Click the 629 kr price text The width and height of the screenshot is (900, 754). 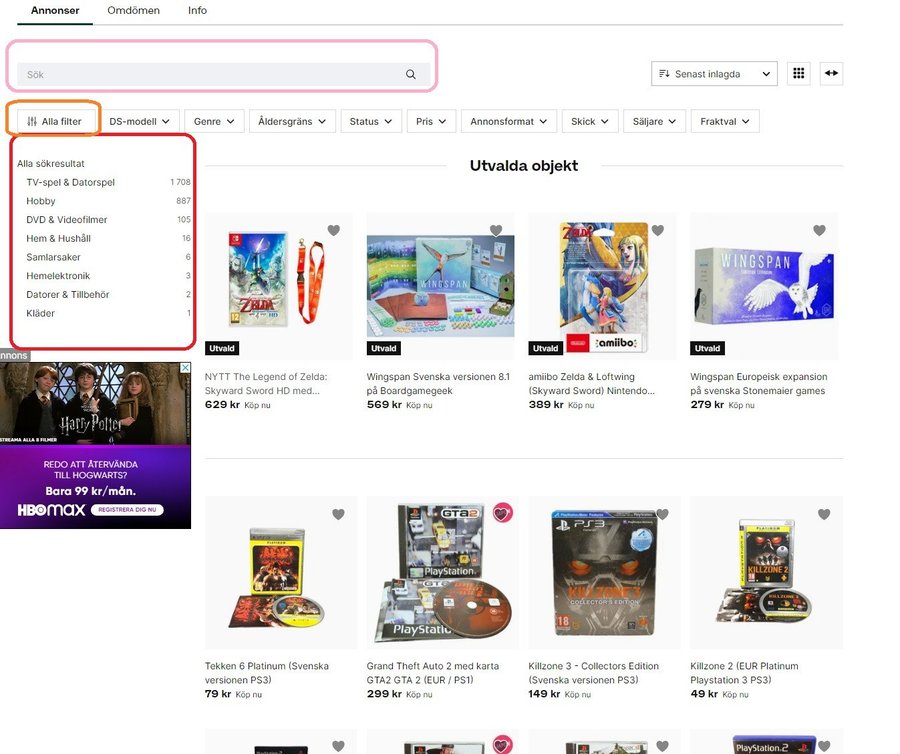click(x=222, y=405)
